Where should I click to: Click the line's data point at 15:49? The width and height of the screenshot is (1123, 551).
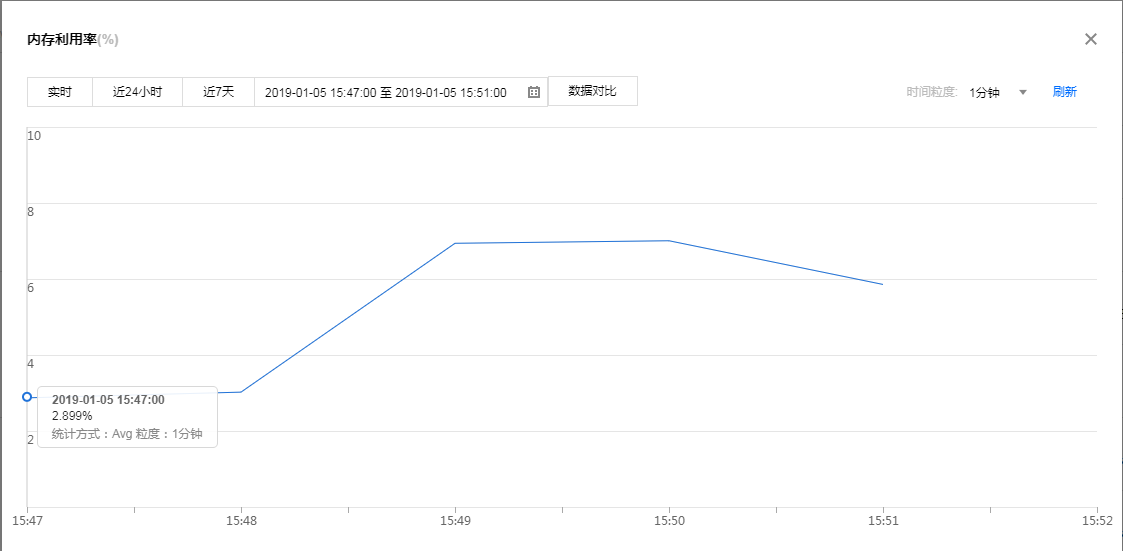pyautogui.click(x=455, y=243)
